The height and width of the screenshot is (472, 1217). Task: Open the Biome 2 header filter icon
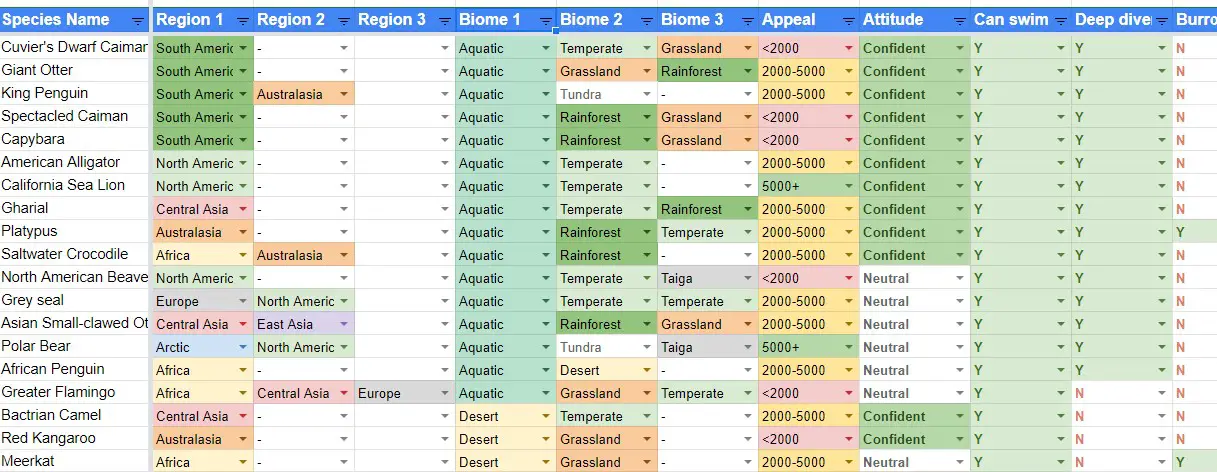click(x=647, y=20)
